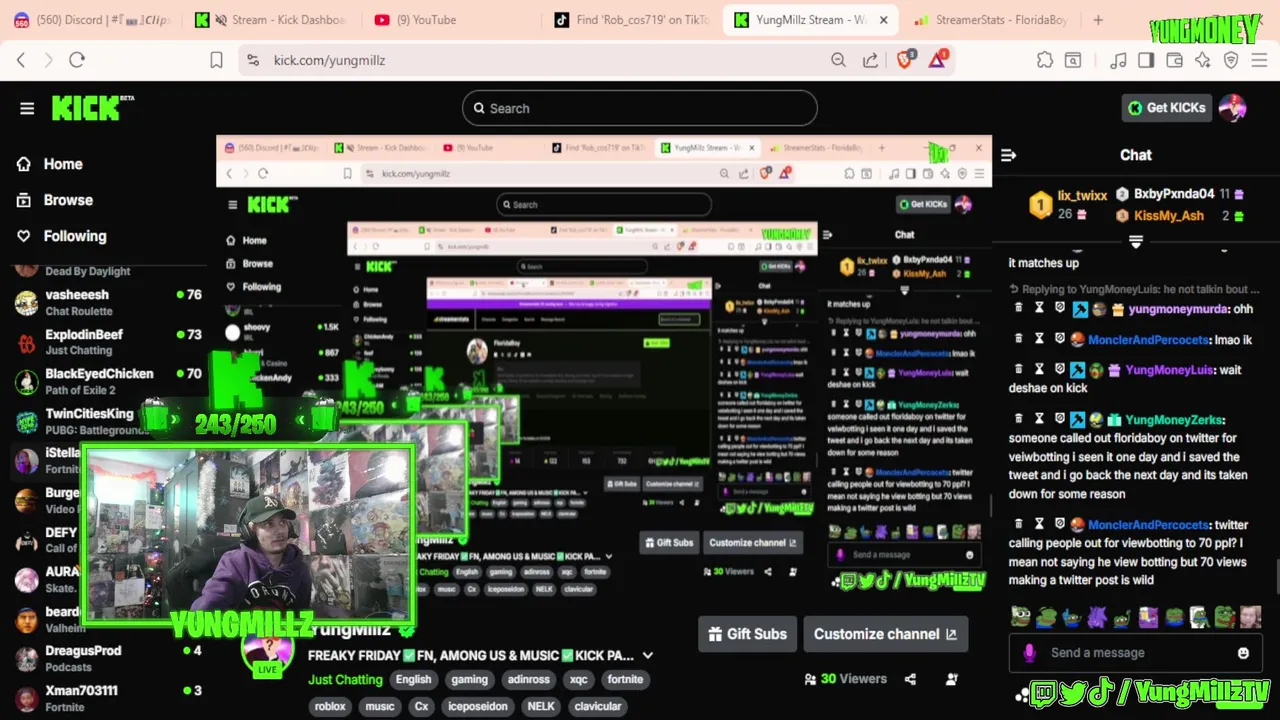Go back with the browser back arrow
Image resolution: width=1280 pixels, height=720 pixels.
[x=21, y=60]
